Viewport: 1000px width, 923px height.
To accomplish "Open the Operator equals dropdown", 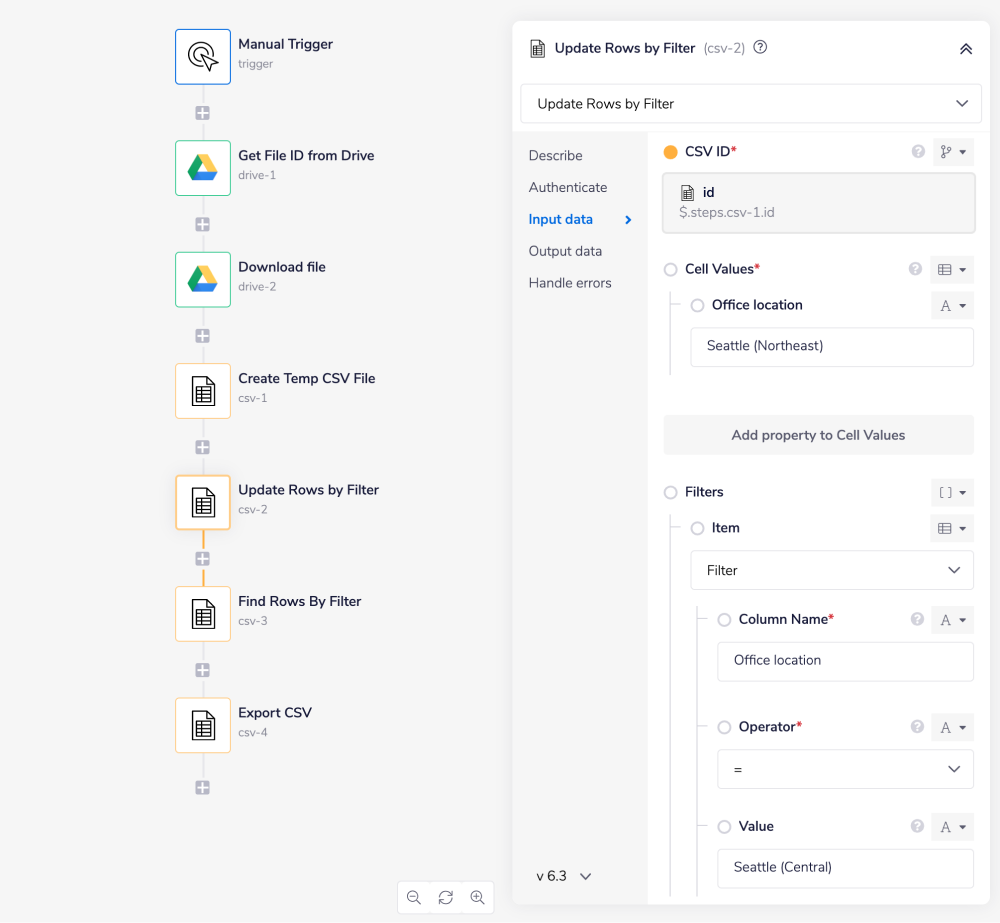I will [x=845, y=769].
